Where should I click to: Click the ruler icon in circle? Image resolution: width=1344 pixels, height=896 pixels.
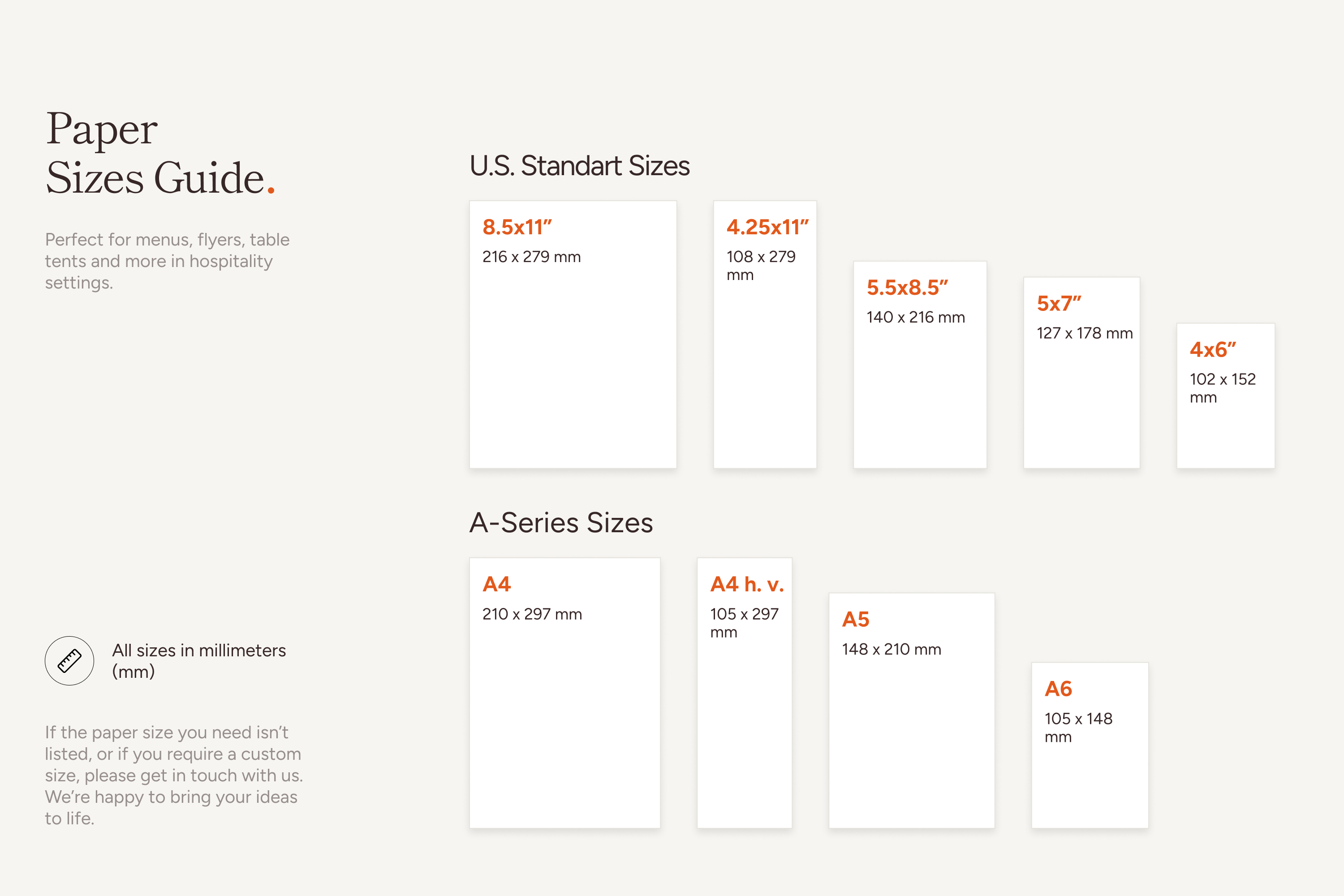click(69, 660)
